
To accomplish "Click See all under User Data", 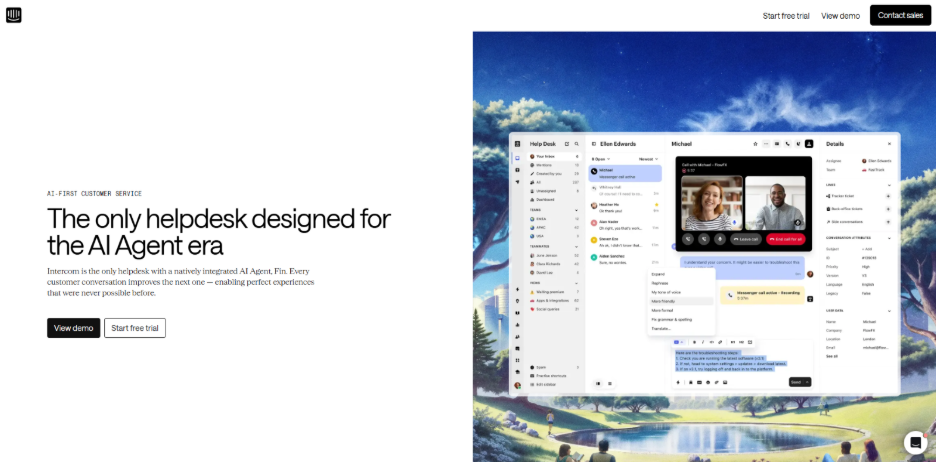I will [832, 356].
